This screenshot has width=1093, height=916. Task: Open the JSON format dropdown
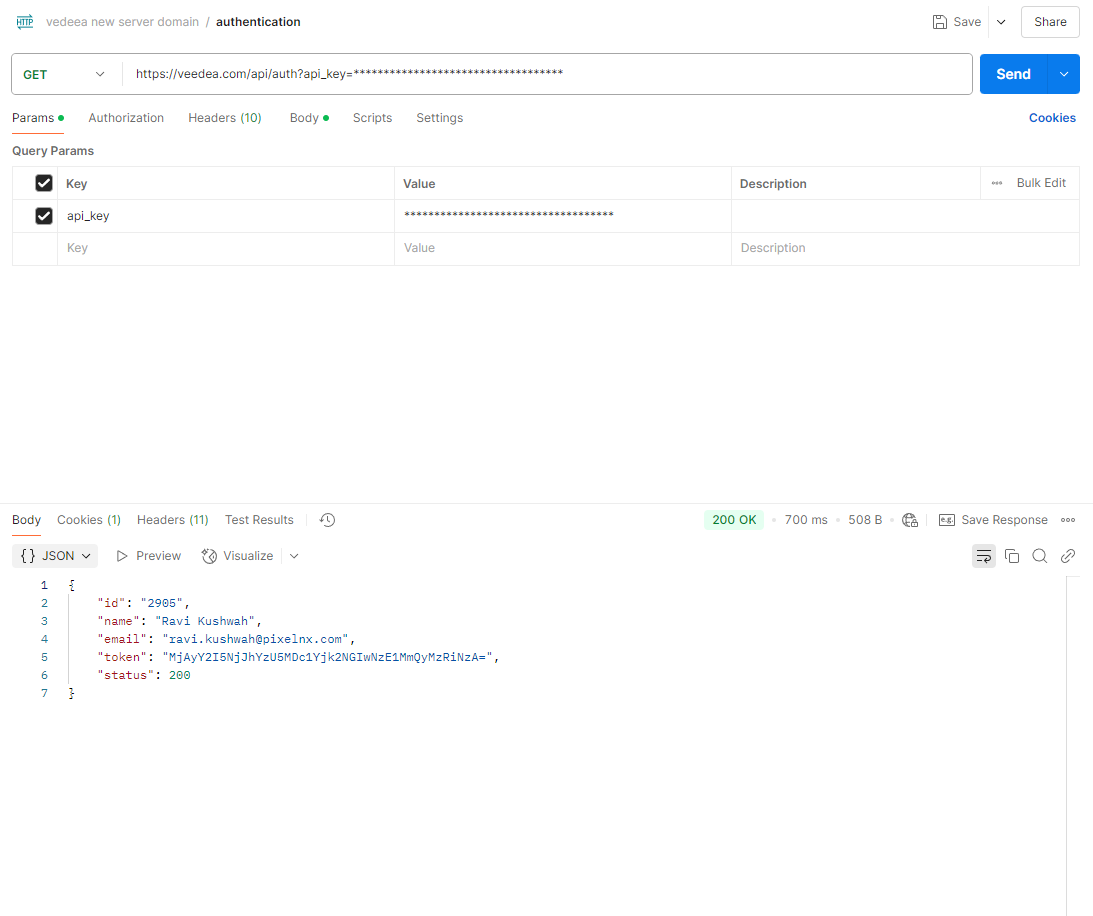coord(55,556)
